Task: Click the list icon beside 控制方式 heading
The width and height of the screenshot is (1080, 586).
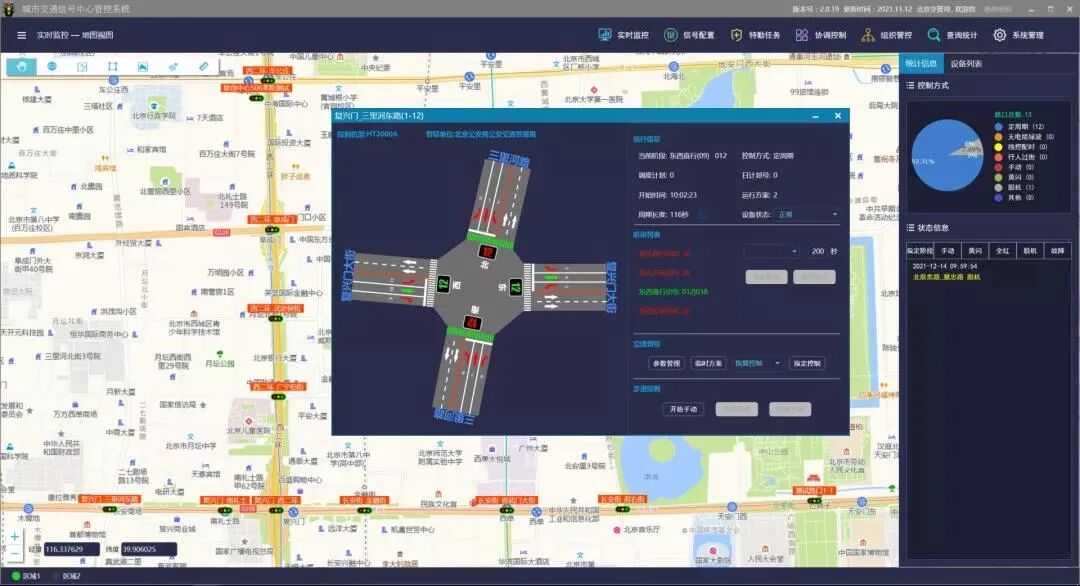Action: pos(911,85)
